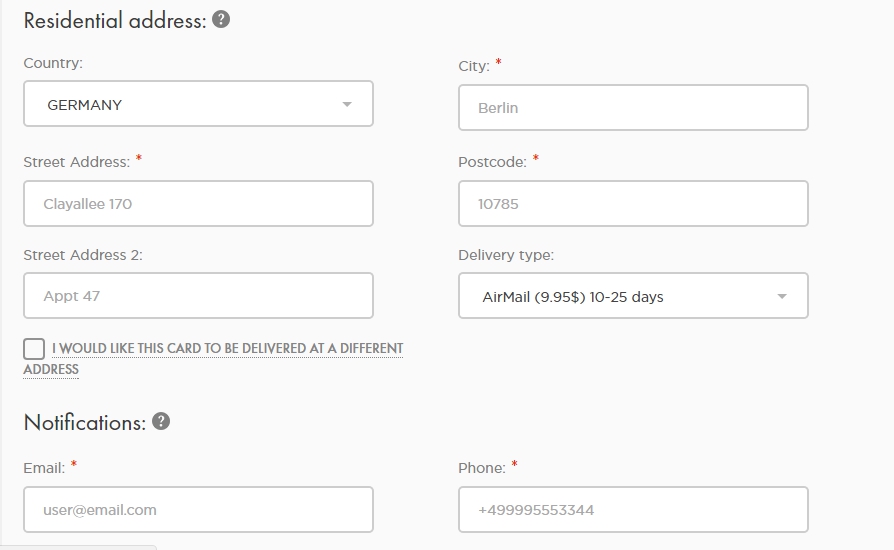Click the 'Country:' field label
Image resolution: width=894 pixels, height=550 pixels.
pyautogui.click(x=53, y=63)
